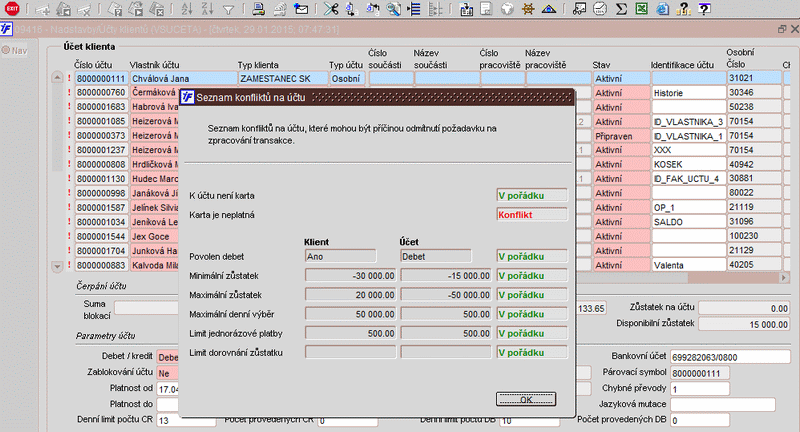Select owner Chválová Jana cell
800x432 pixels.
pos(183,79)
